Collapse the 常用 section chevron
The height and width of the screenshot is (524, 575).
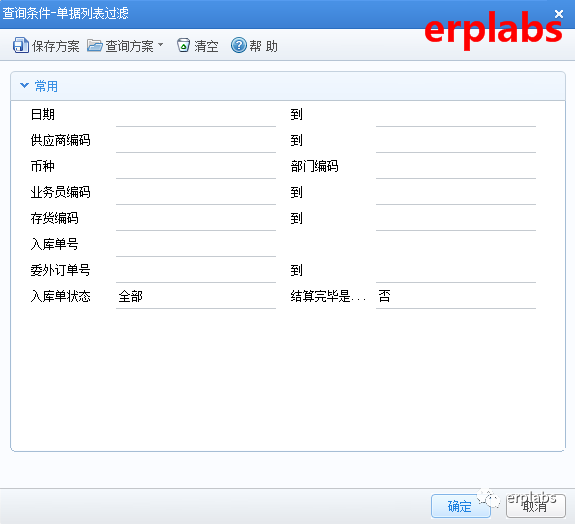coord(25,85)
